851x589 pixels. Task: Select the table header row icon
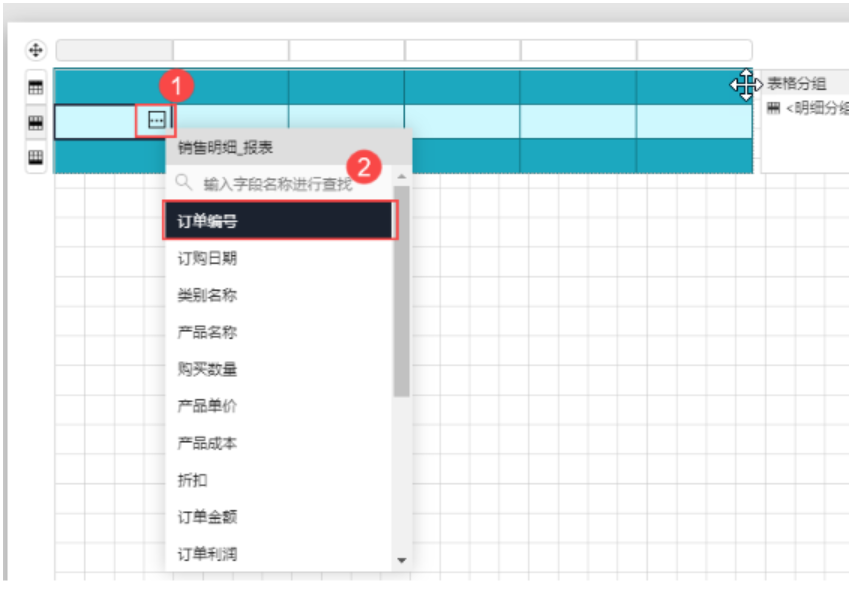point(35,87)
